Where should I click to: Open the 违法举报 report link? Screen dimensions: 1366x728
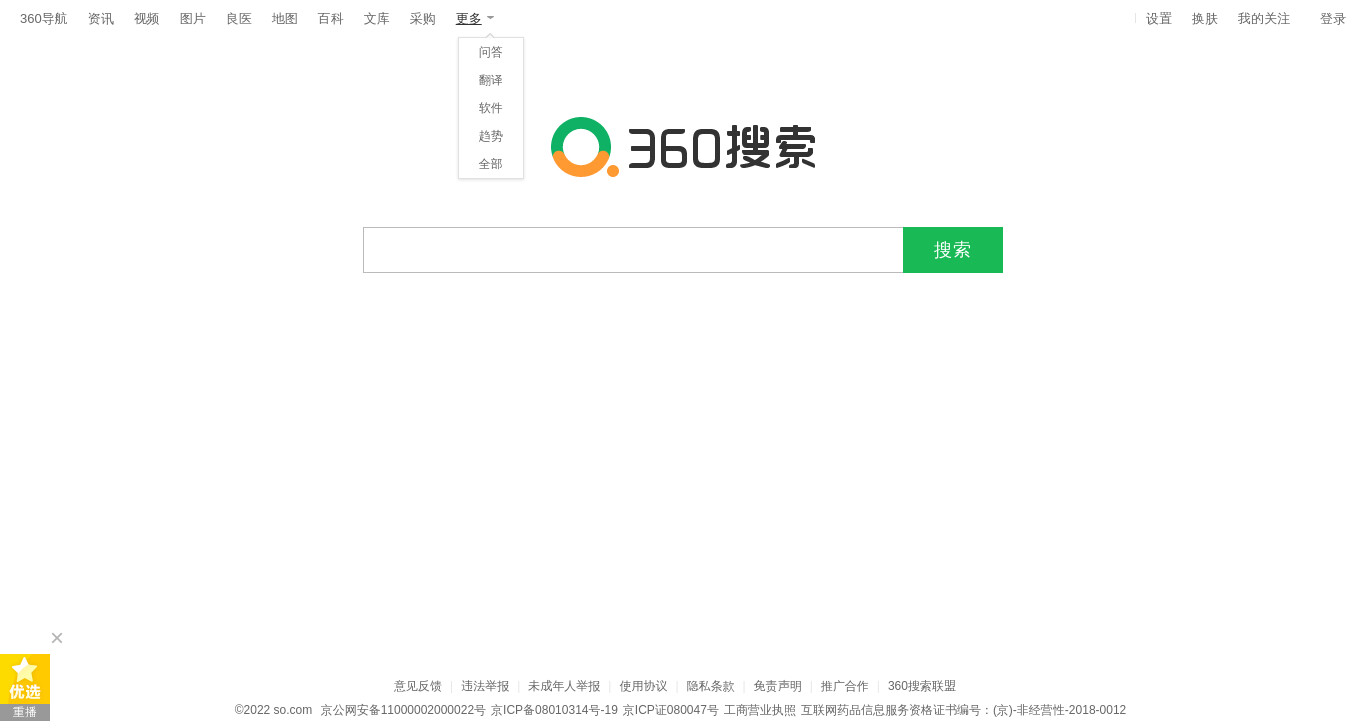tap(485, 686)
